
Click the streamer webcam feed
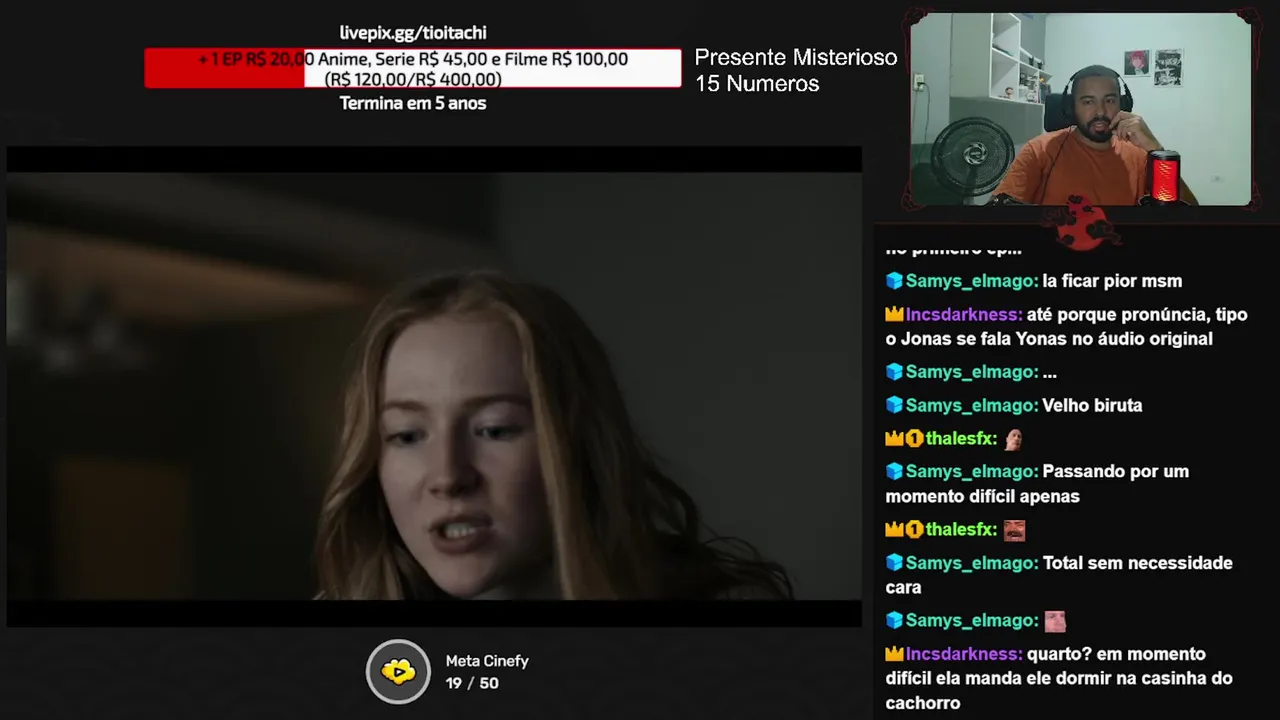click(1080, 109)
